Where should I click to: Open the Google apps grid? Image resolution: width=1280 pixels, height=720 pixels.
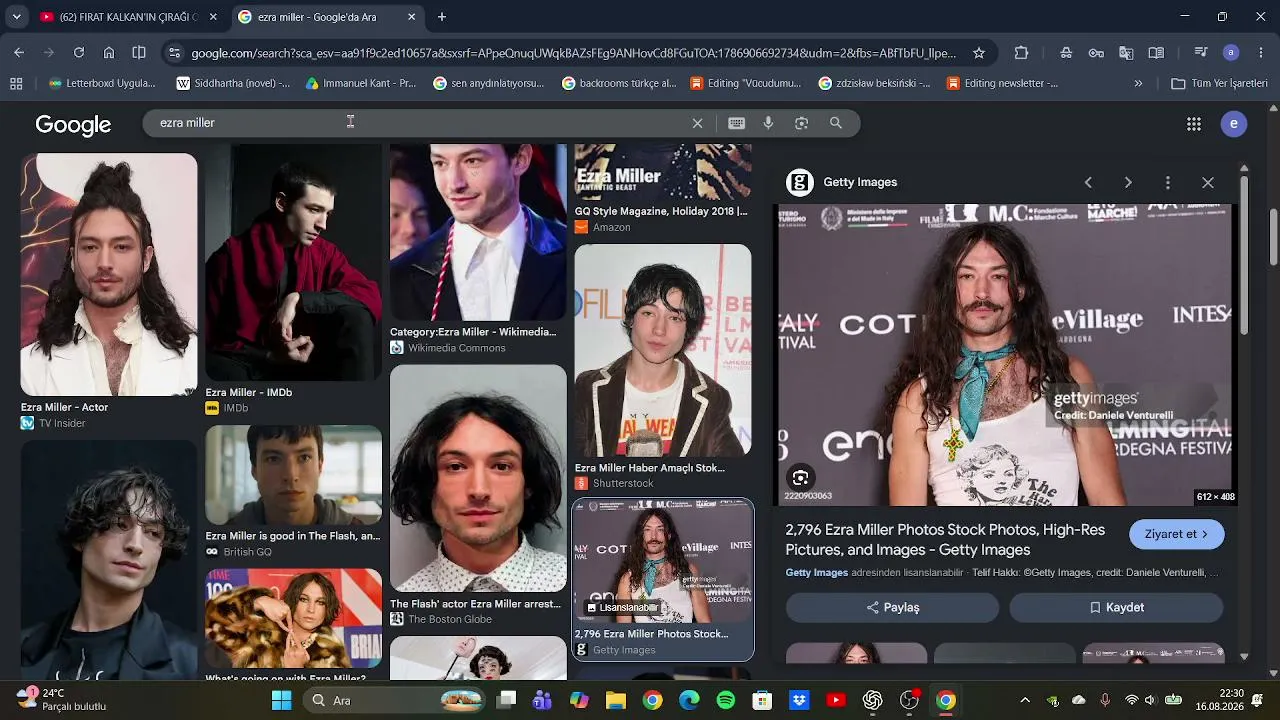tap(1193, 124)
